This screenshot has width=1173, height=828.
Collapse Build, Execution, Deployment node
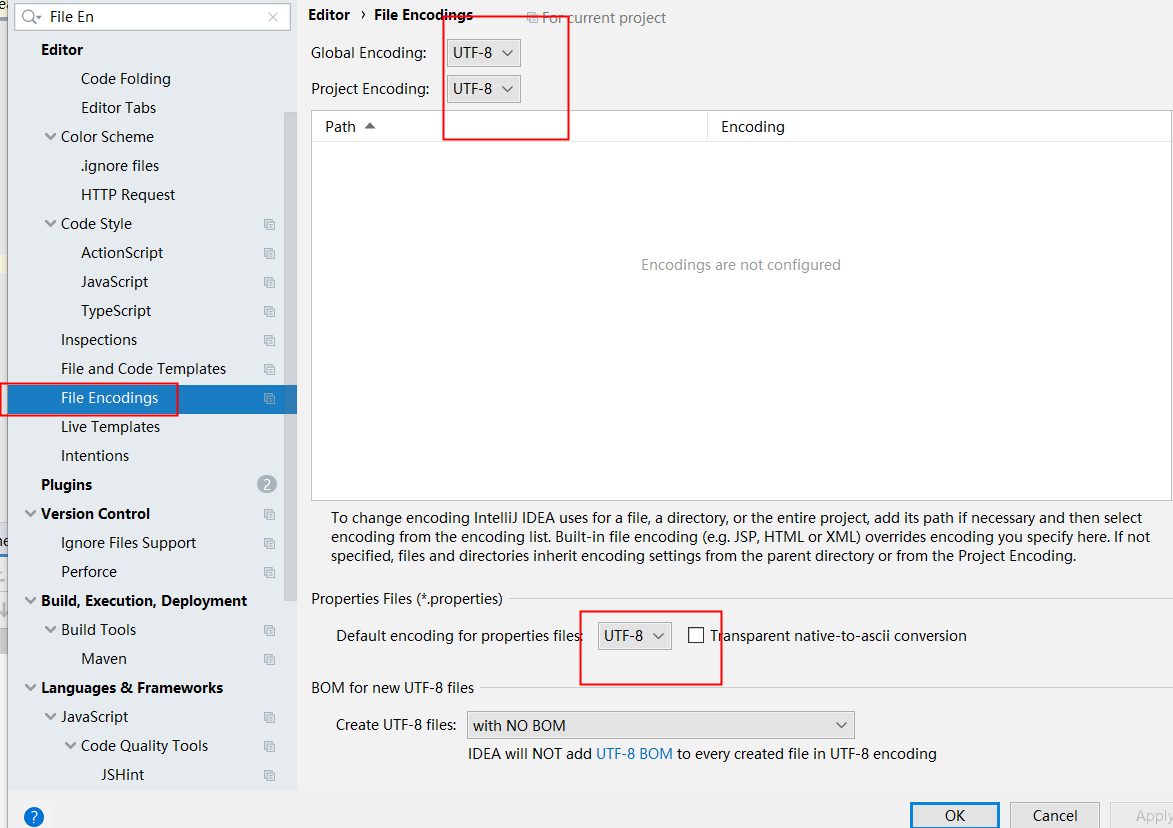tap(31, 601)
